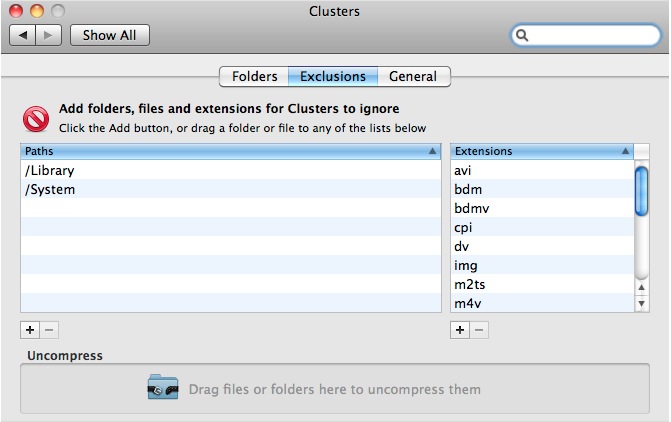This screenshot has width=671, height=422.
Task: Go forward with the right arrow button
Action: (49, 35)
